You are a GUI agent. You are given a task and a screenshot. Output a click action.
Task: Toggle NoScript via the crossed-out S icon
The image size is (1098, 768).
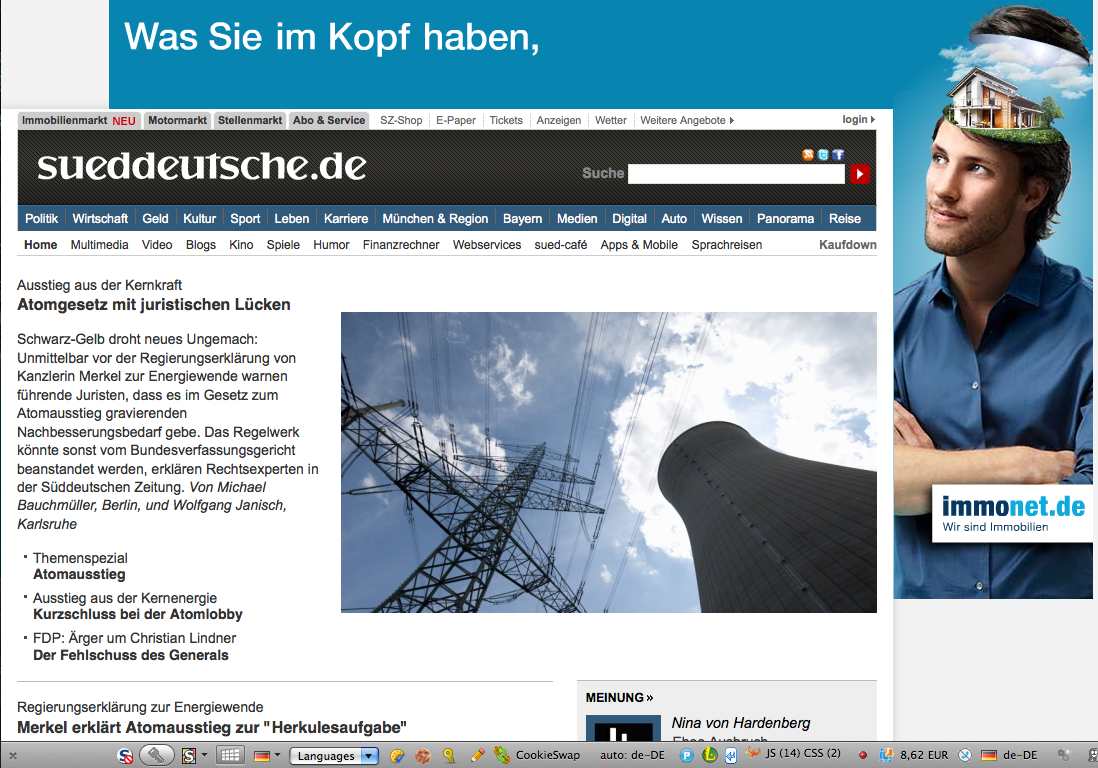[125, 754]
